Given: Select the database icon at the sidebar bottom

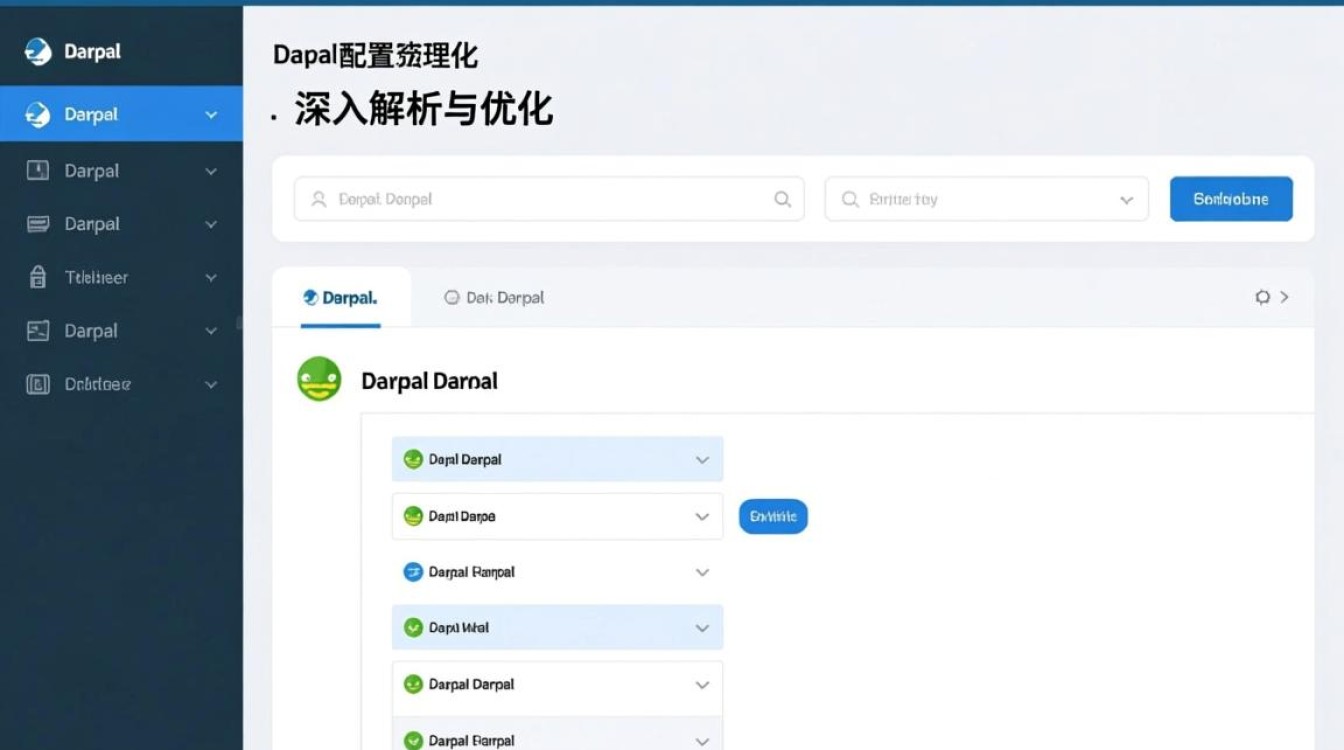Looking at the screenshot, I should tap(36, 384).
